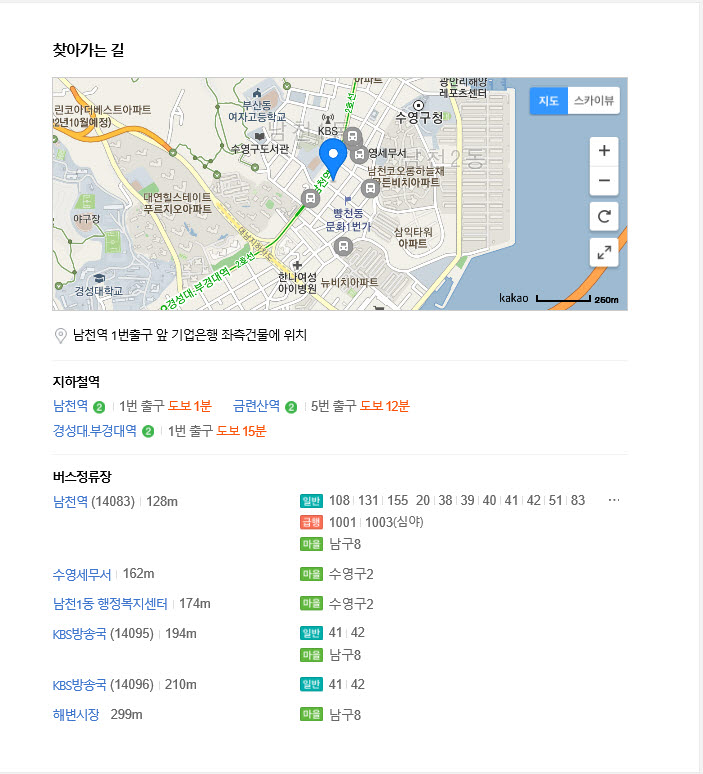Click the red 급행 badge

tap(311, 522)
